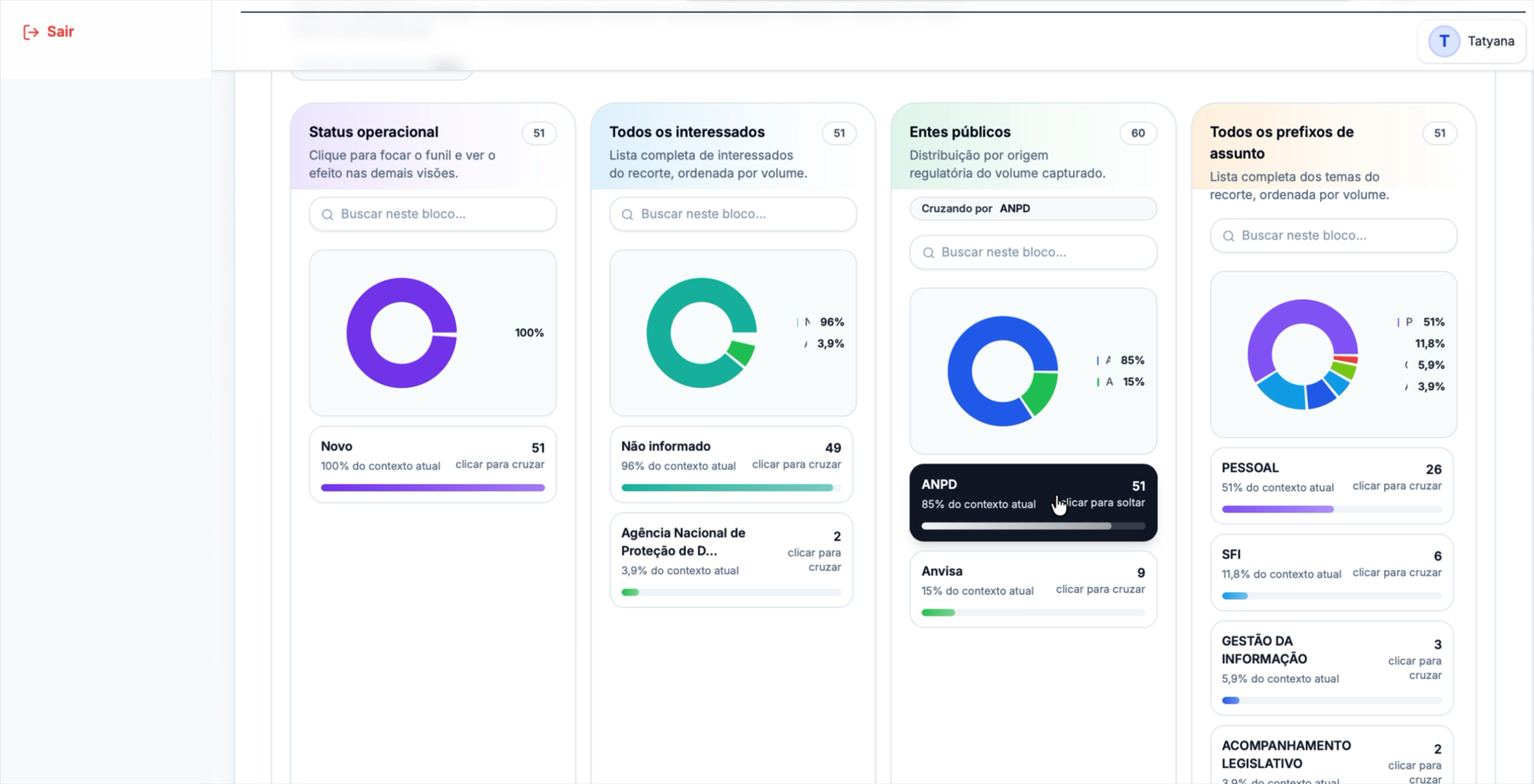Toggle the Anvisa cross-filter card
This screenshot has height=784, width=1534.
pos(1033,590)
